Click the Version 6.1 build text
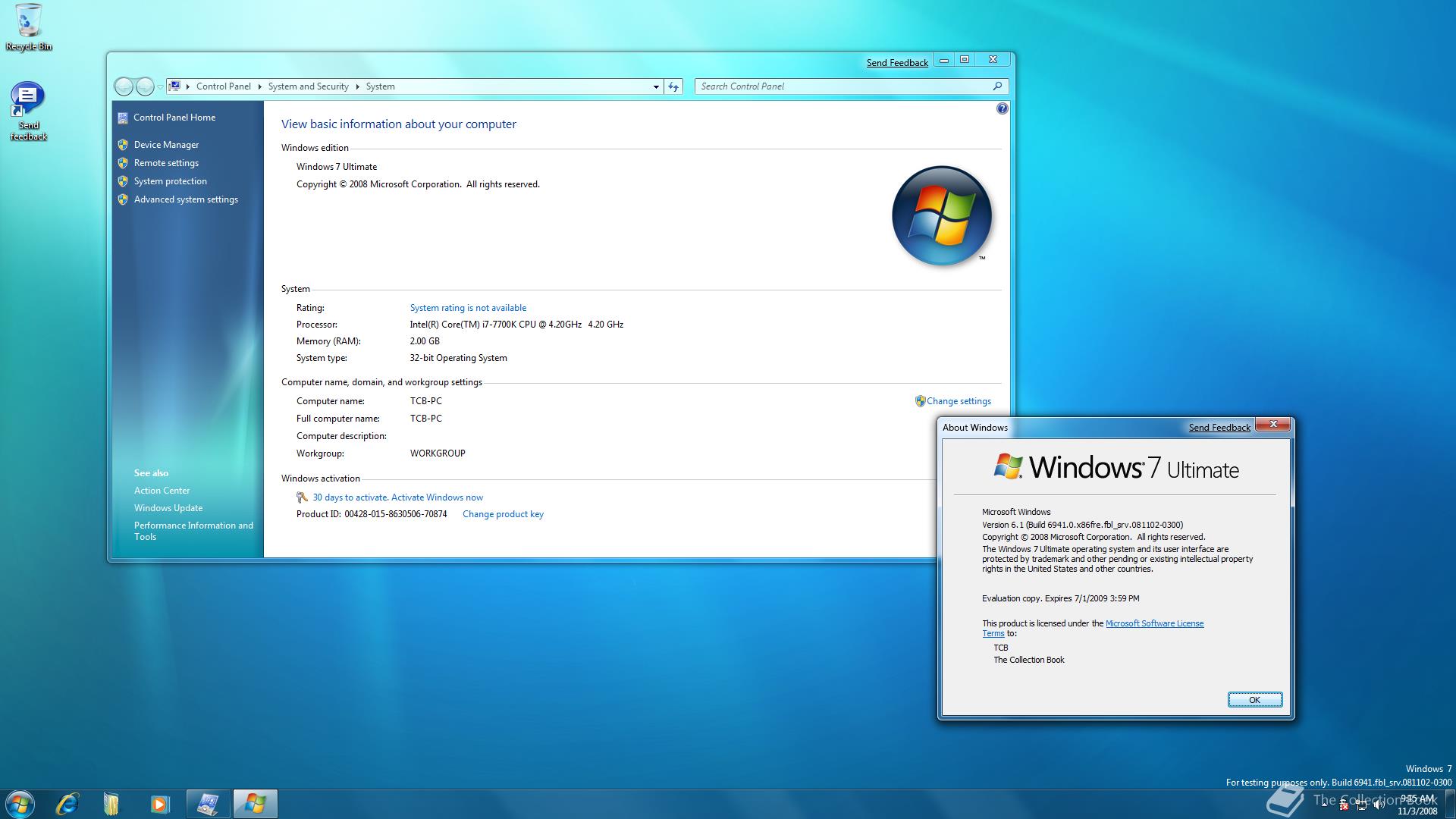Screen dimensions: 1456x819 (x=1082, y=525)
